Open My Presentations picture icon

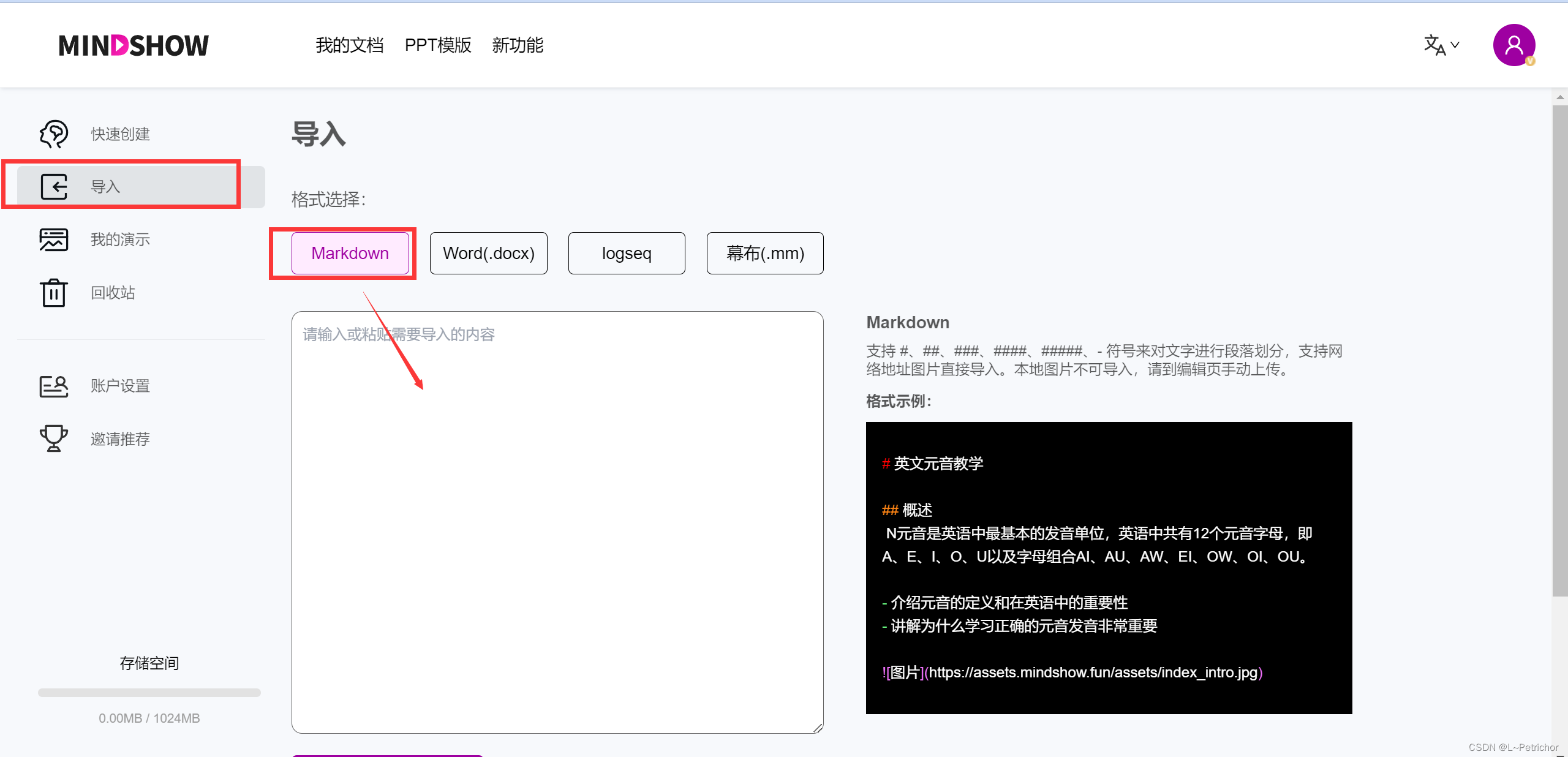54,239
